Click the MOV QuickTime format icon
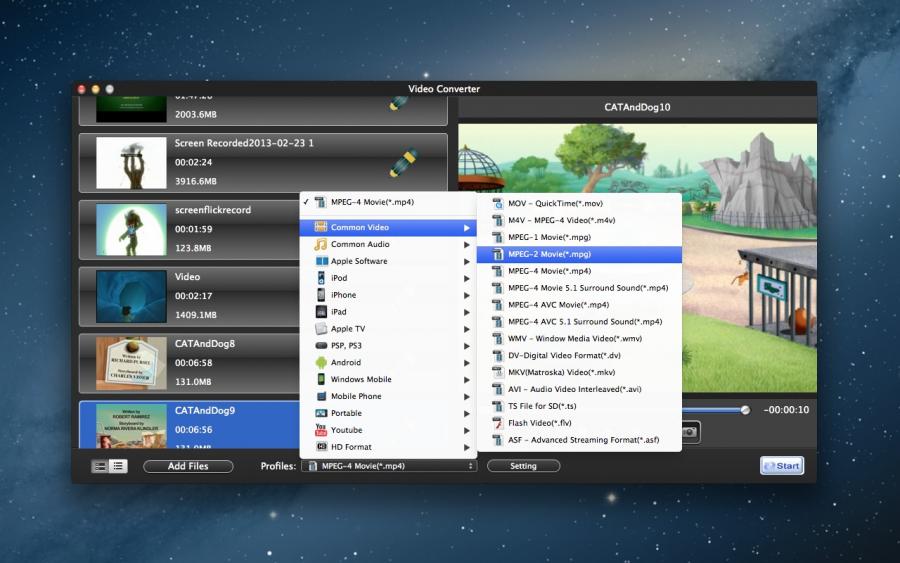The image size is (900, 563). (498, 203)
